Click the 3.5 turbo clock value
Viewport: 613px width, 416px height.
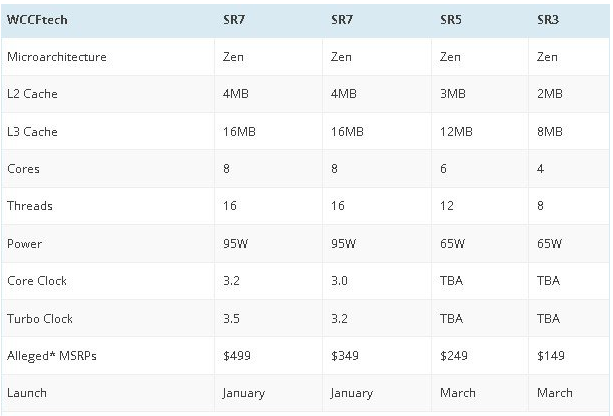[x=231, y=318]
